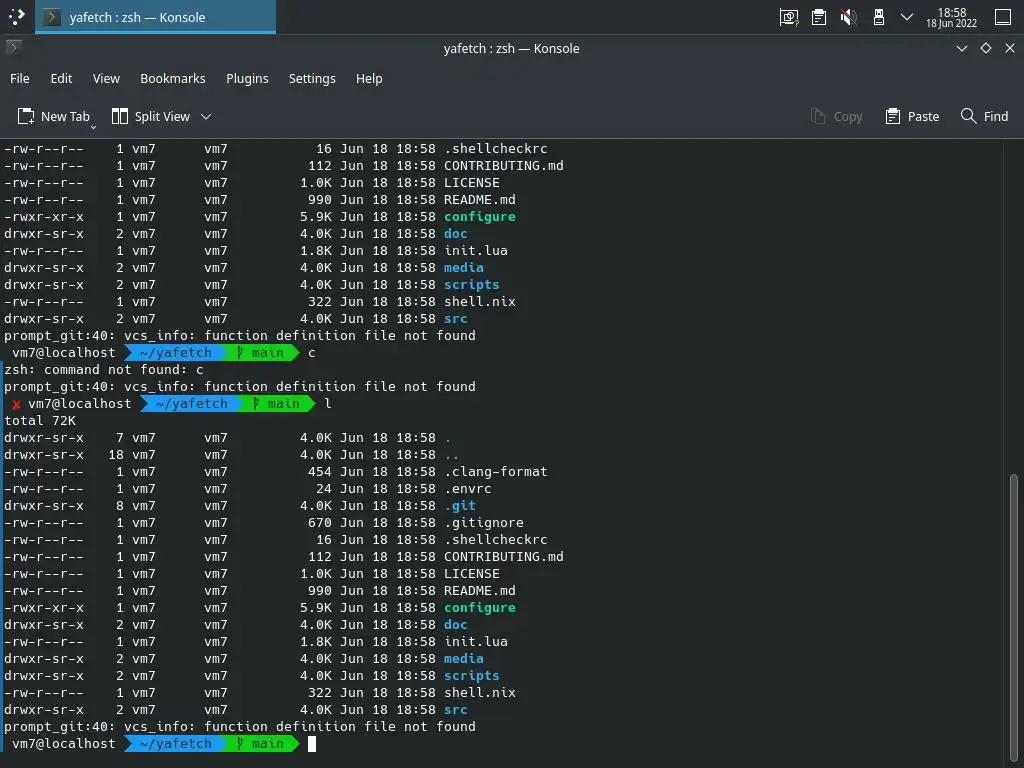Click the lower 'README.md' filename
This screenshot has height=768, width=1024.
[479, 590]
